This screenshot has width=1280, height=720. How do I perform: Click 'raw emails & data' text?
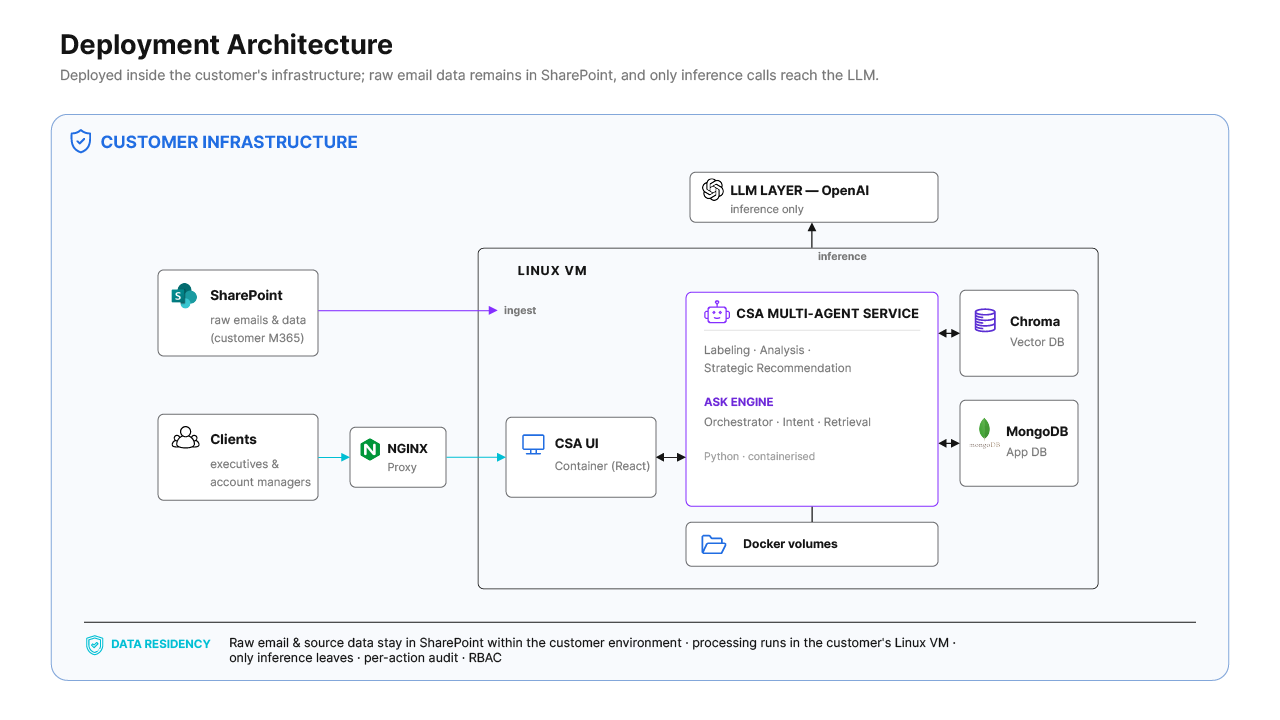click(x=258, y=320)
